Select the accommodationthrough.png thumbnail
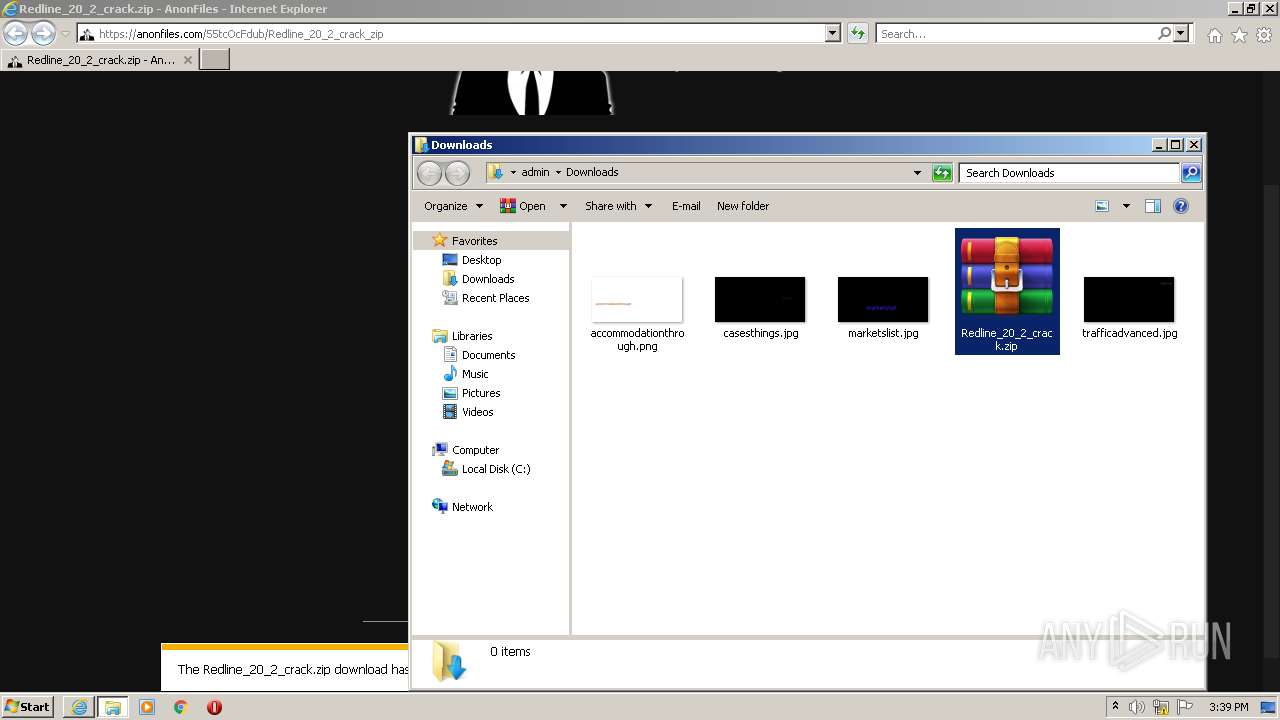 click(x=637, y=300)
